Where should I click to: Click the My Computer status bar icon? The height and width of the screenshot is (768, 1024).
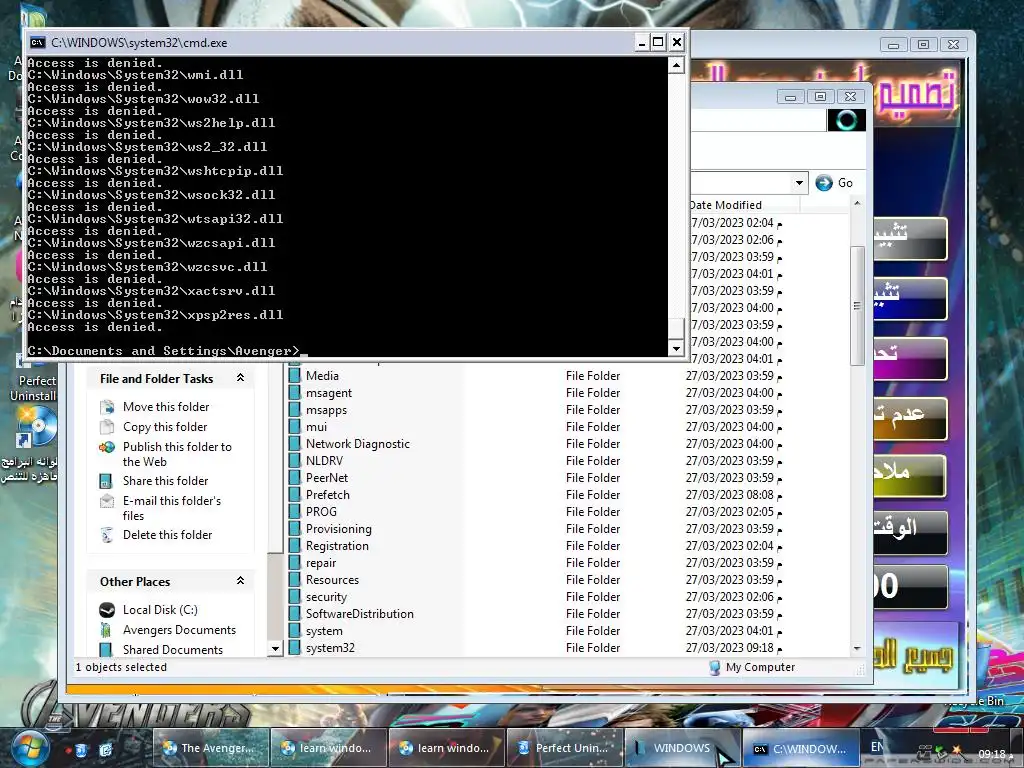pyautogui.click(x=714, y=667)
